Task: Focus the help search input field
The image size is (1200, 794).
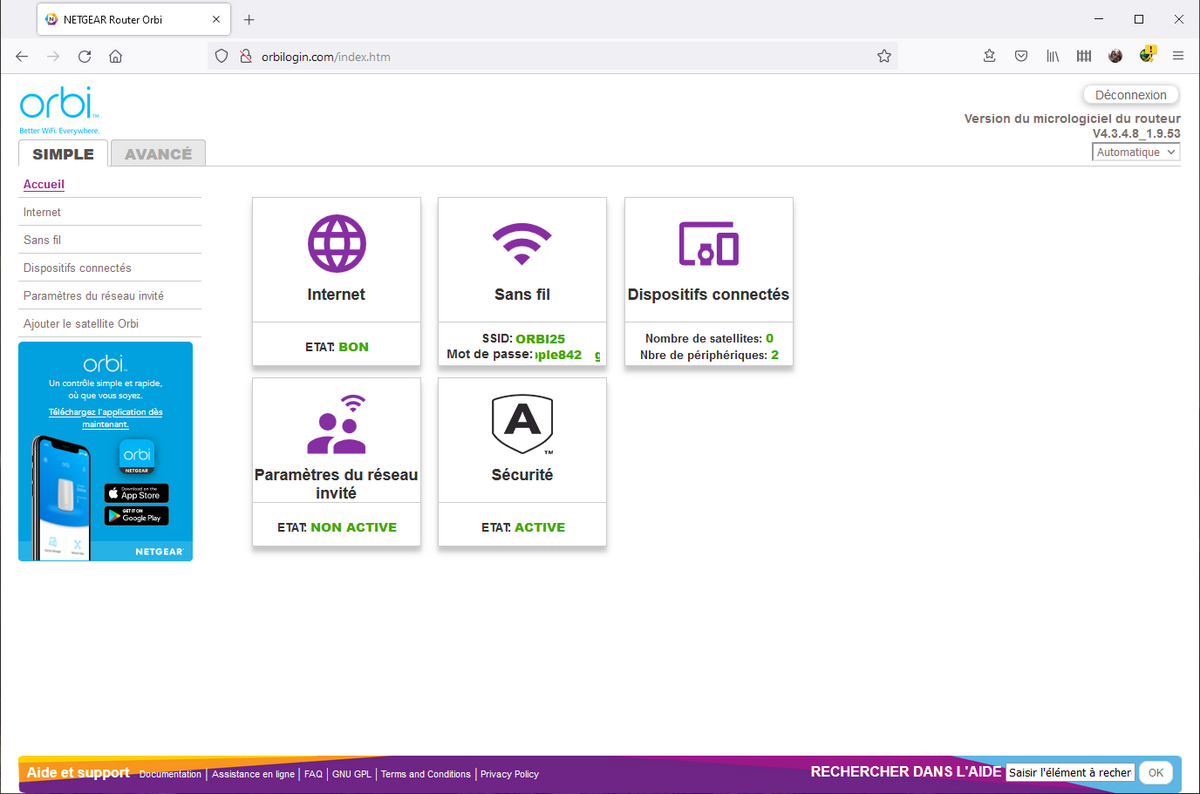Action: click(1070, 772)
